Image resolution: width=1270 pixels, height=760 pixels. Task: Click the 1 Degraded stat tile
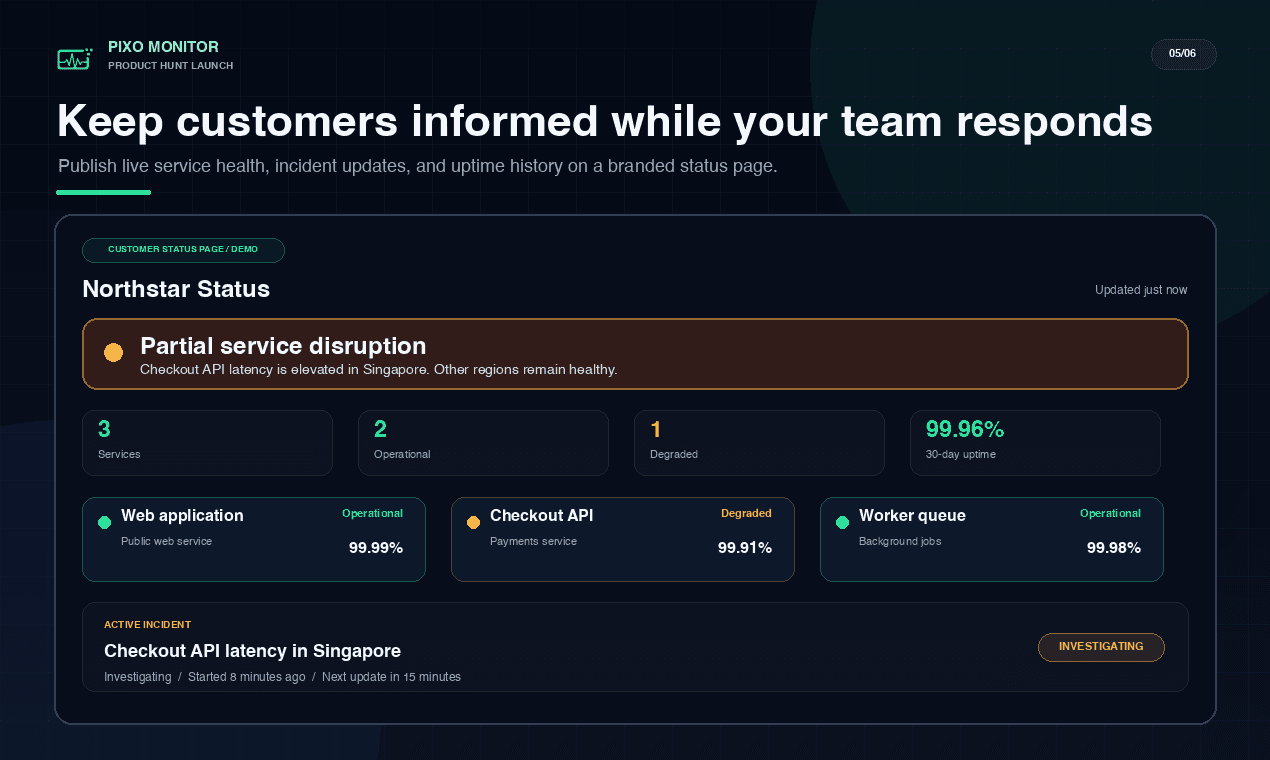click(x=759, y=443)
